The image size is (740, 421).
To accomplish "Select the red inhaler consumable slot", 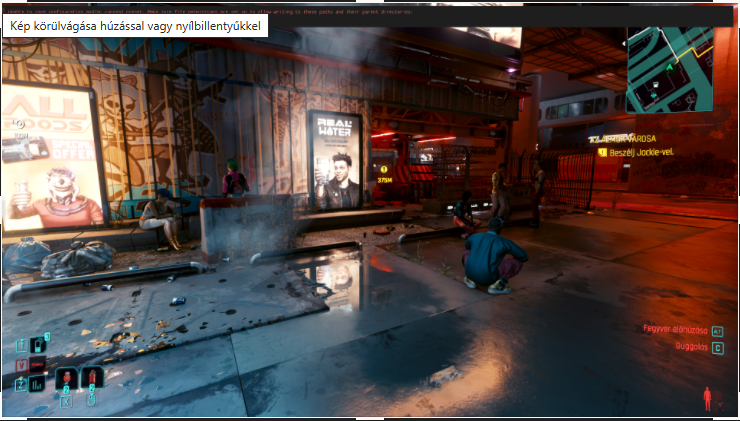I will 92,378.
